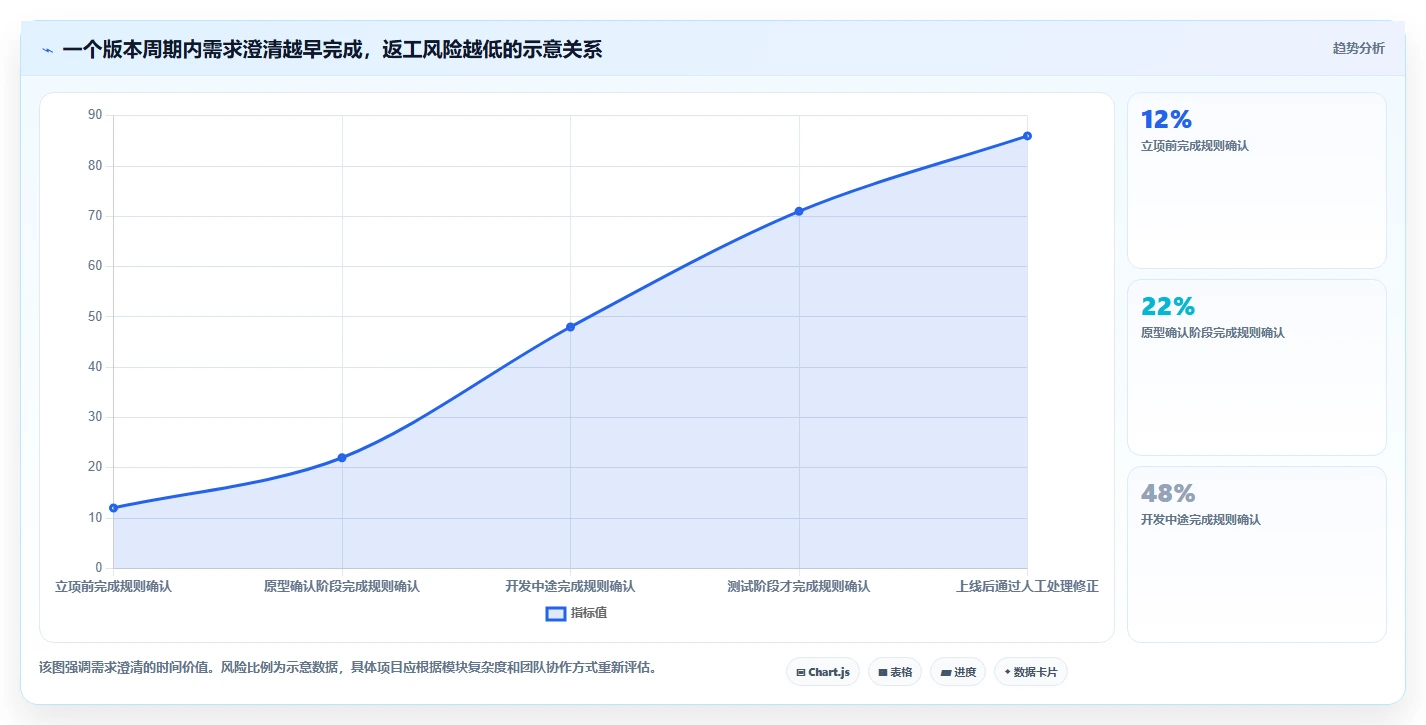Viewport: 1426px width, 725px height.
Task: Click the y-axis label 90
Action: (x=95, y=115)
